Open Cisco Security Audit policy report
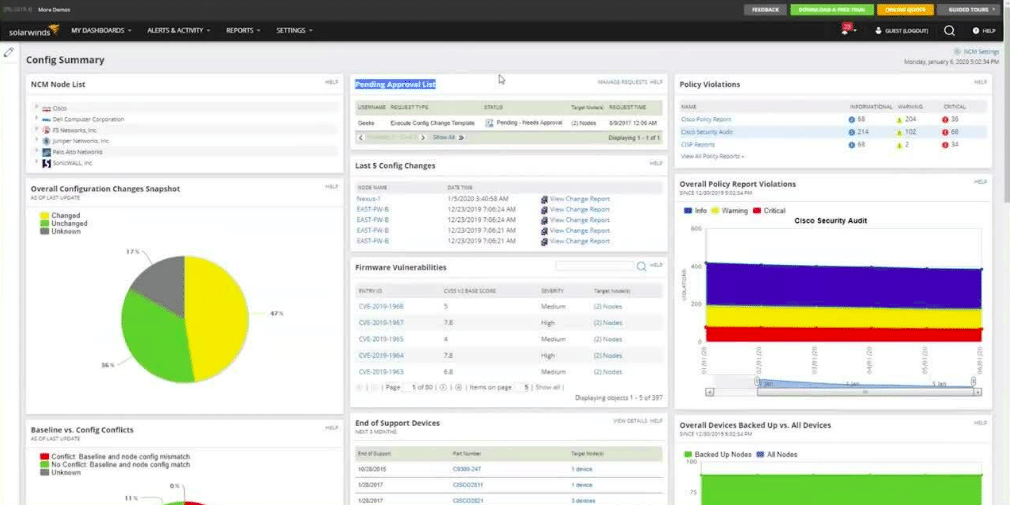 [x=707, y=132]
